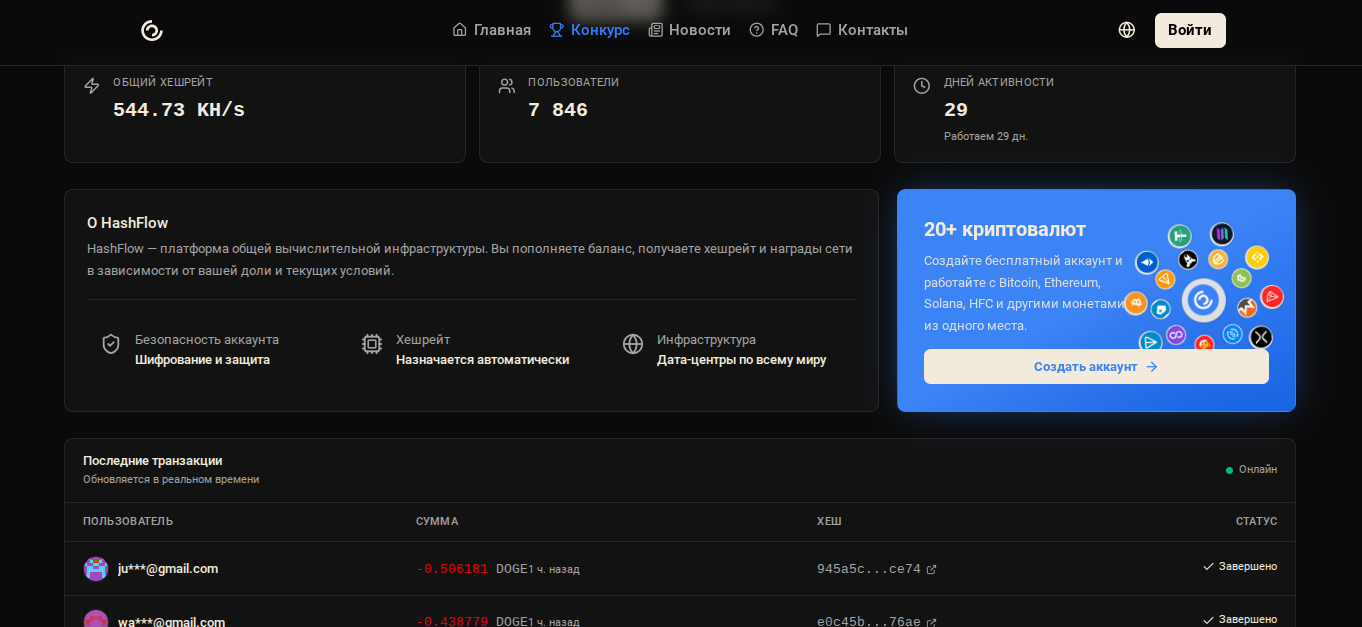
Task: Click the chat bubble icon beside Контакты
Action: pos(824,30)
